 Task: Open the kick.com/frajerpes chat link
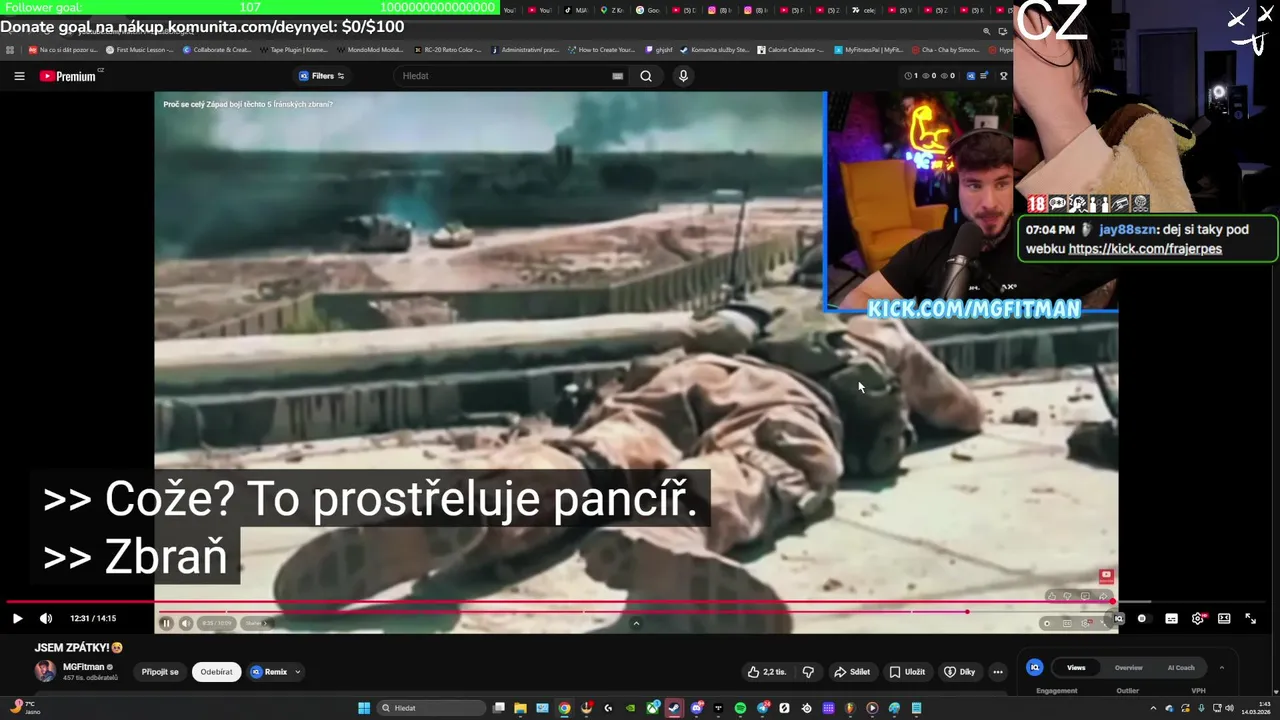[x=1145, y=249]
